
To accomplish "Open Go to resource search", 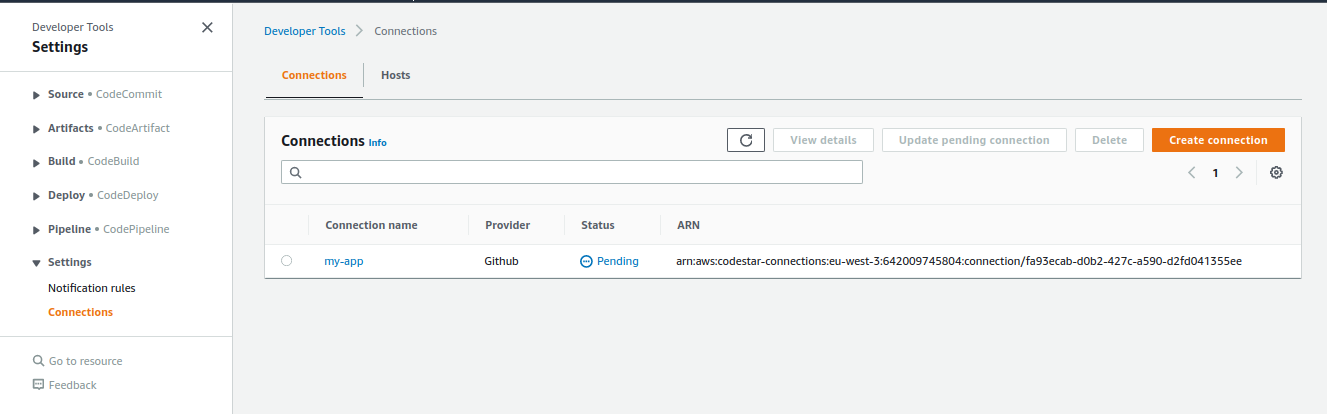I will 85,361.
